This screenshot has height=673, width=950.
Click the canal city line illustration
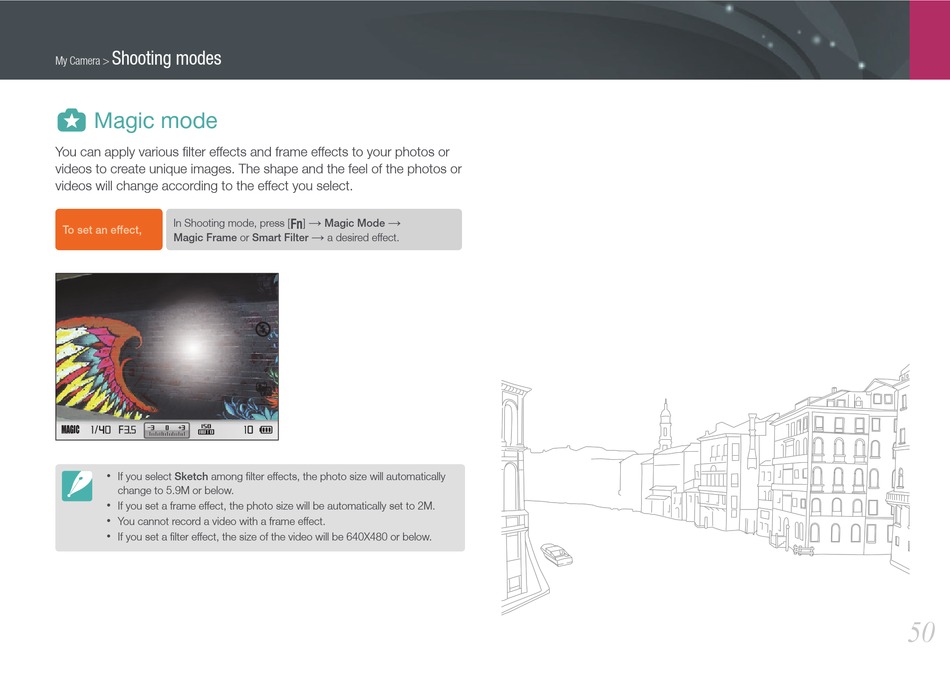tap(705, 489)
